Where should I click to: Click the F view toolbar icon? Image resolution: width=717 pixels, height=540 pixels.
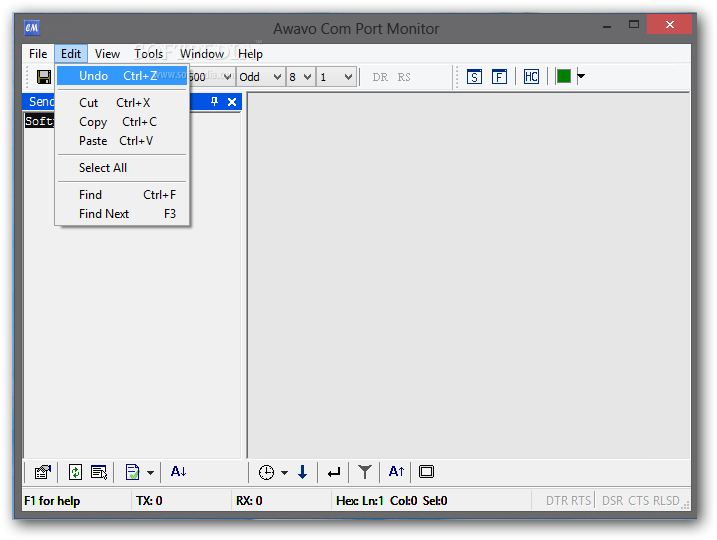click(499, 77)
